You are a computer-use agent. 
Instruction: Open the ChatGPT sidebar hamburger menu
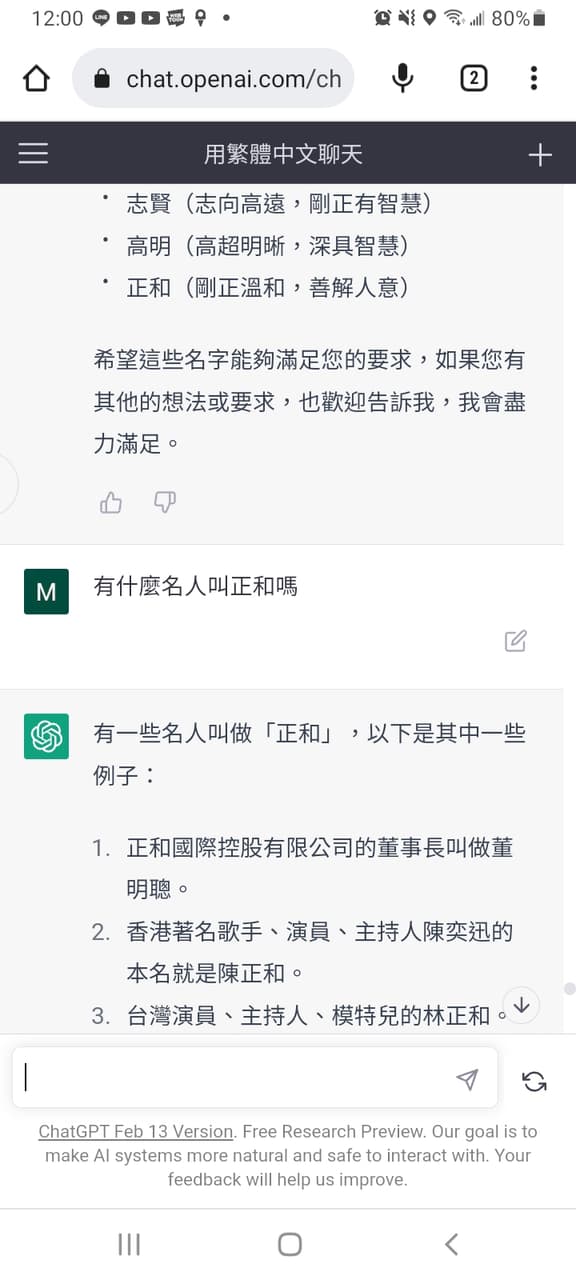(33, 152)
